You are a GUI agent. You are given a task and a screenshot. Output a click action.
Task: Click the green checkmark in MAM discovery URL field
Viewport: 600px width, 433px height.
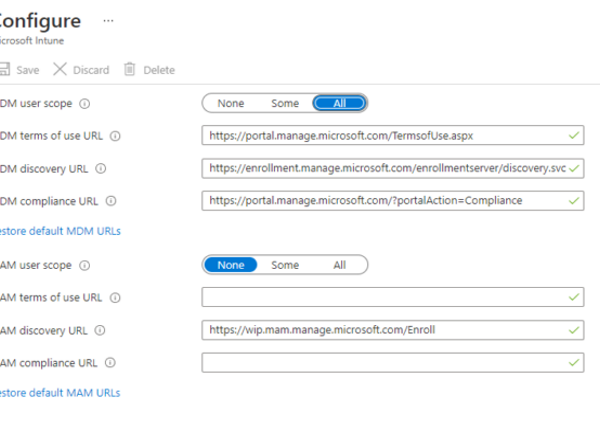[574, 330]
